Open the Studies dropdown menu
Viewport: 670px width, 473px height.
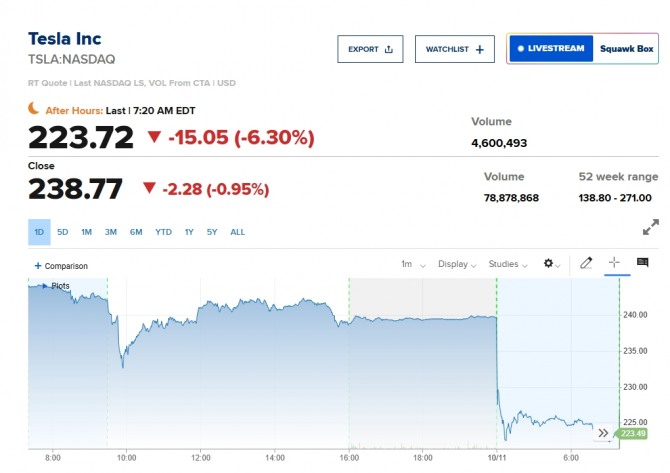[x=508, y=264]
